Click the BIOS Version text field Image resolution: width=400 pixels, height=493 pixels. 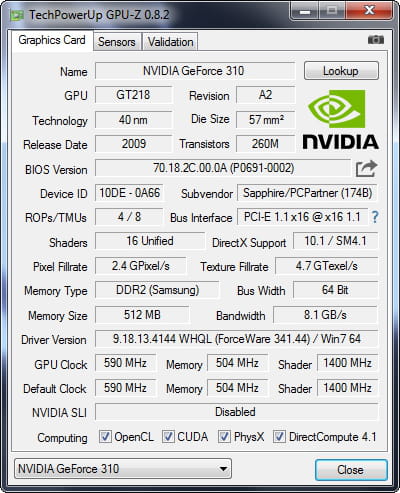[223, 168]
